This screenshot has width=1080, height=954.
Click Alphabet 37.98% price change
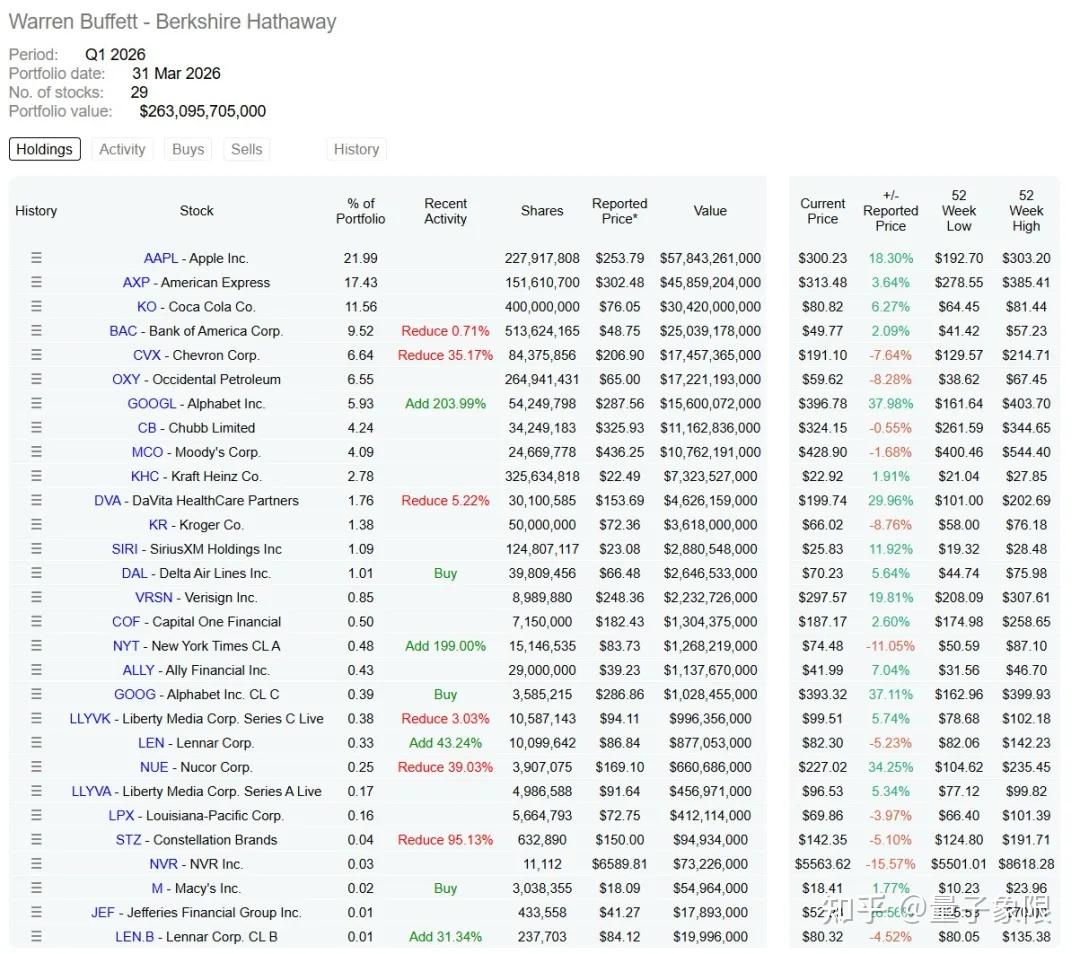[x=890, y=404]
